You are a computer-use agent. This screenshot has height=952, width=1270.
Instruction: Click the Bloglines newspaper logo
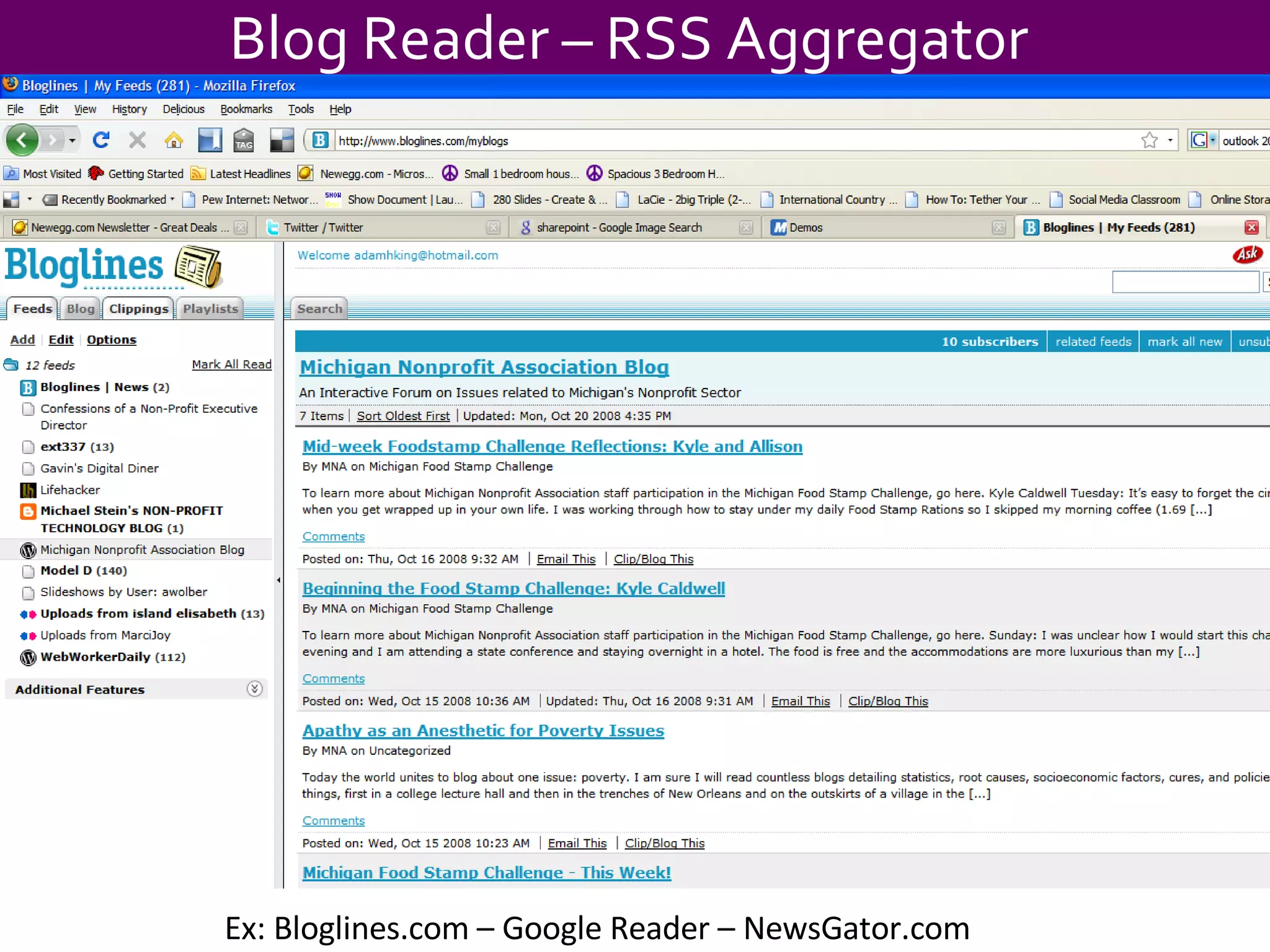[198, 267]
